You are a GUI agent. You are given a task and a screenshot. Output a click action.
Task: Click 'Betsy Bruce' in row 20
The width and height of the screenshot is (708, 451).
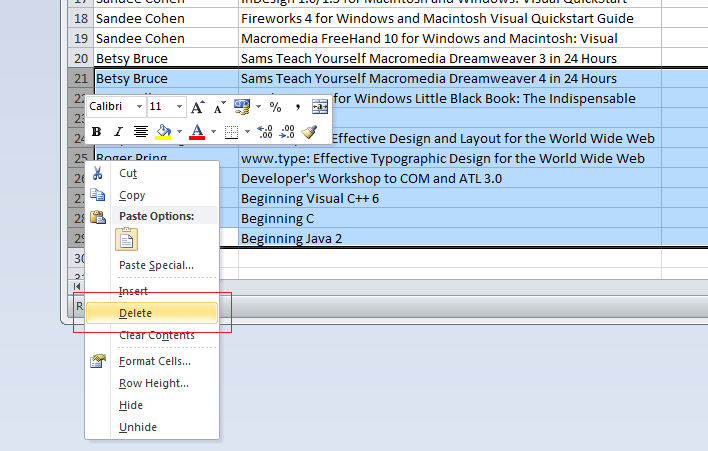point(166,58)
